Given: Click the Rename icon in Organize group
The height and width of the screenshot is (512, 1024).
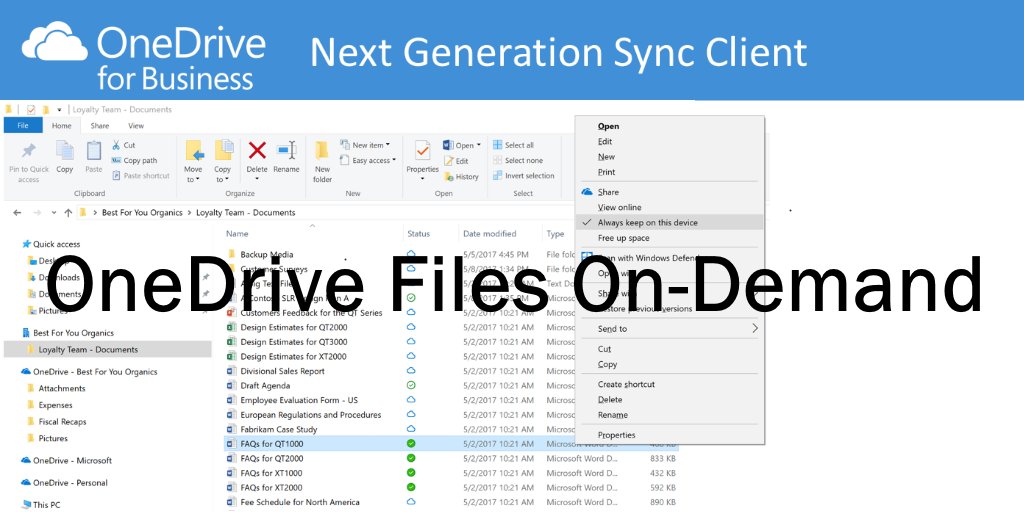Looking at the screenshot, I should (x=287, y=151).
